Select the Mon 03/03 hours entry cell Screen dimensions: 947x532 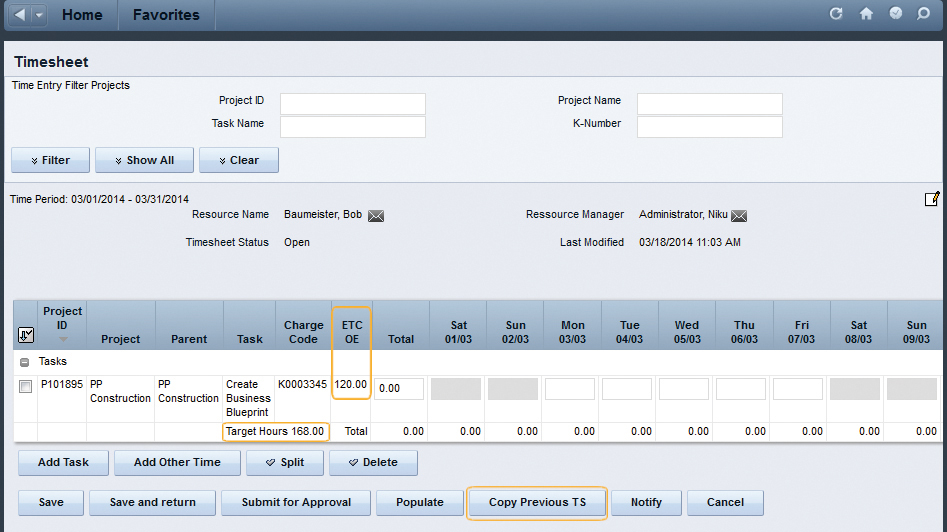(x=572, y=389)
